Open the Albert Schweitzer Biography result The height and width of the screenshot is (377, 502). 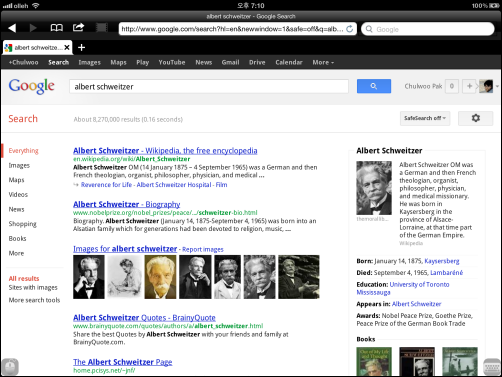(x=126, y=204)
